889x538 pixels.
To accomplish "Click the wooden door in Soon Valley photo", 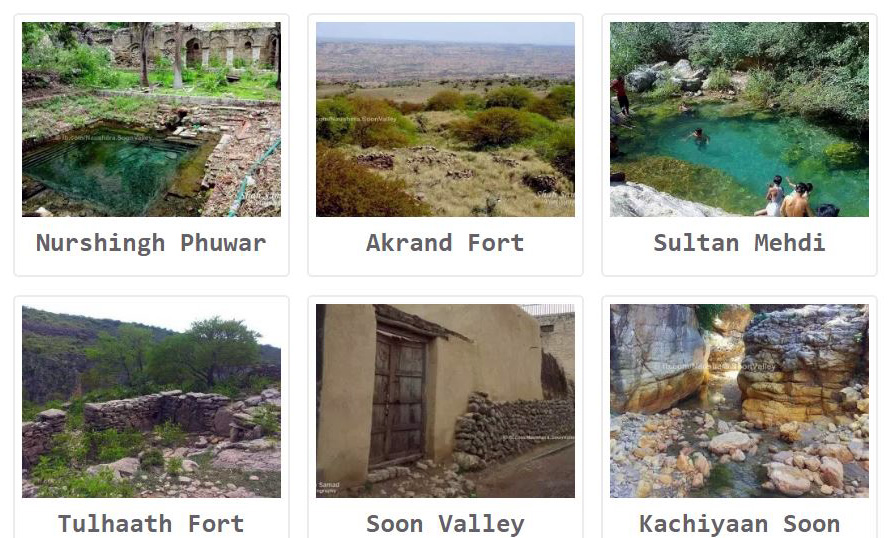I will point(399,397).
